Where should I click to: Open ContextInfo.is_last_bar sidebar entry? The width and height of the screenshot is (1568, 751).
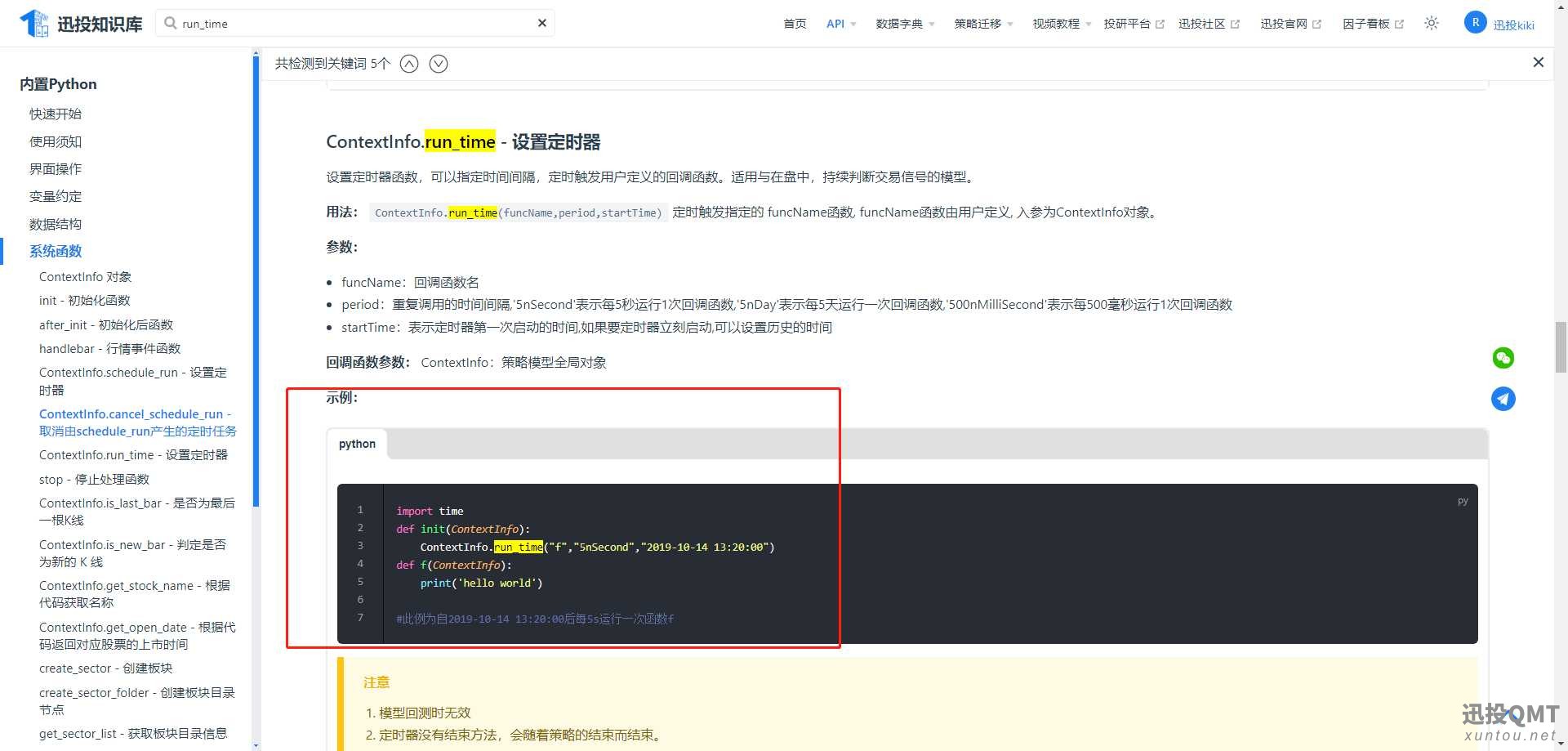[137, 512]
